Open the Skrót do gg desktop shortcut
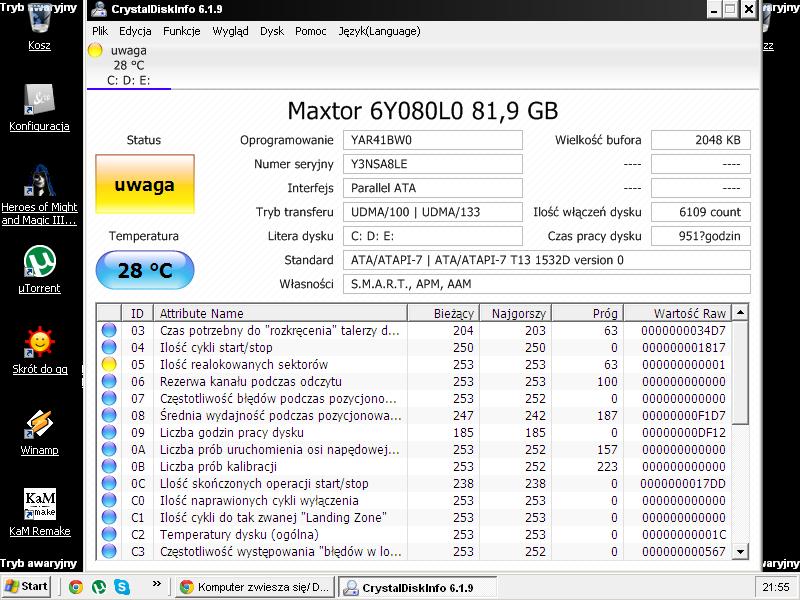 [39, 351]
